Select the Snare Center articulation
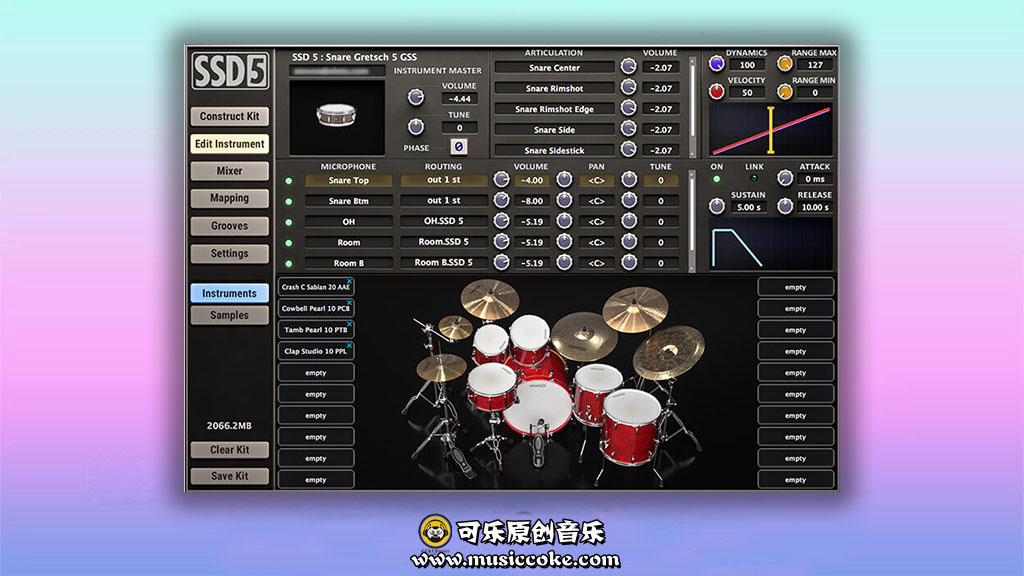The height and width of the screenshot is (576, 1024). [x=554, y=67]
